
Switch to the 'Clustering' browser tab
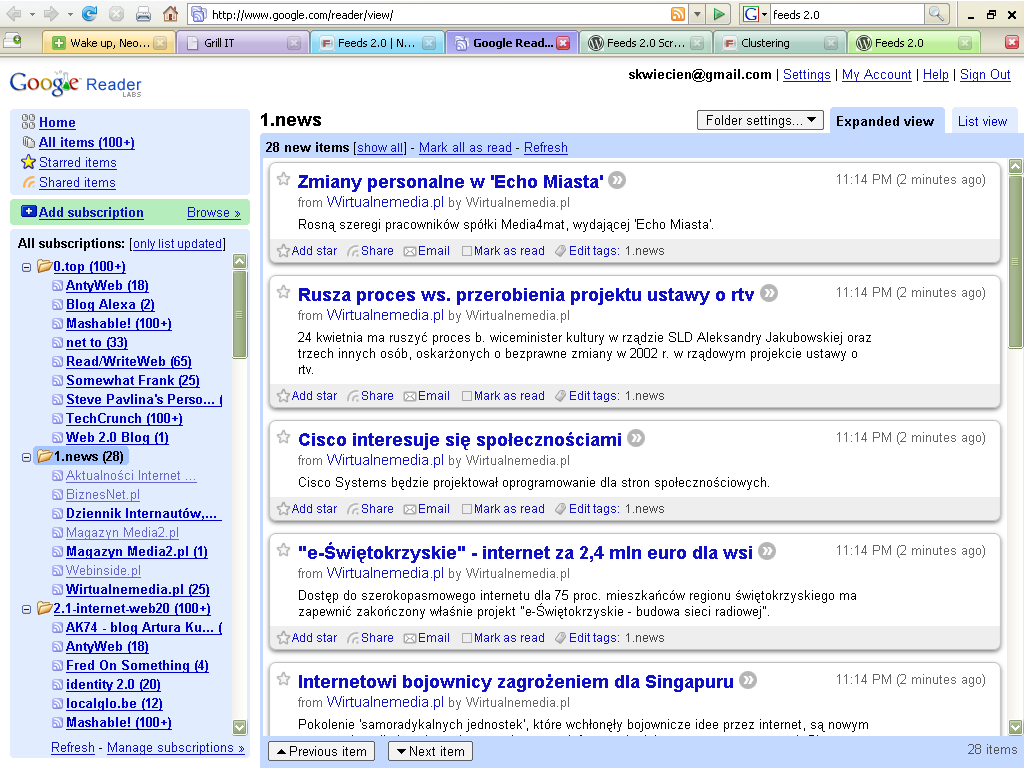(779, 43)
